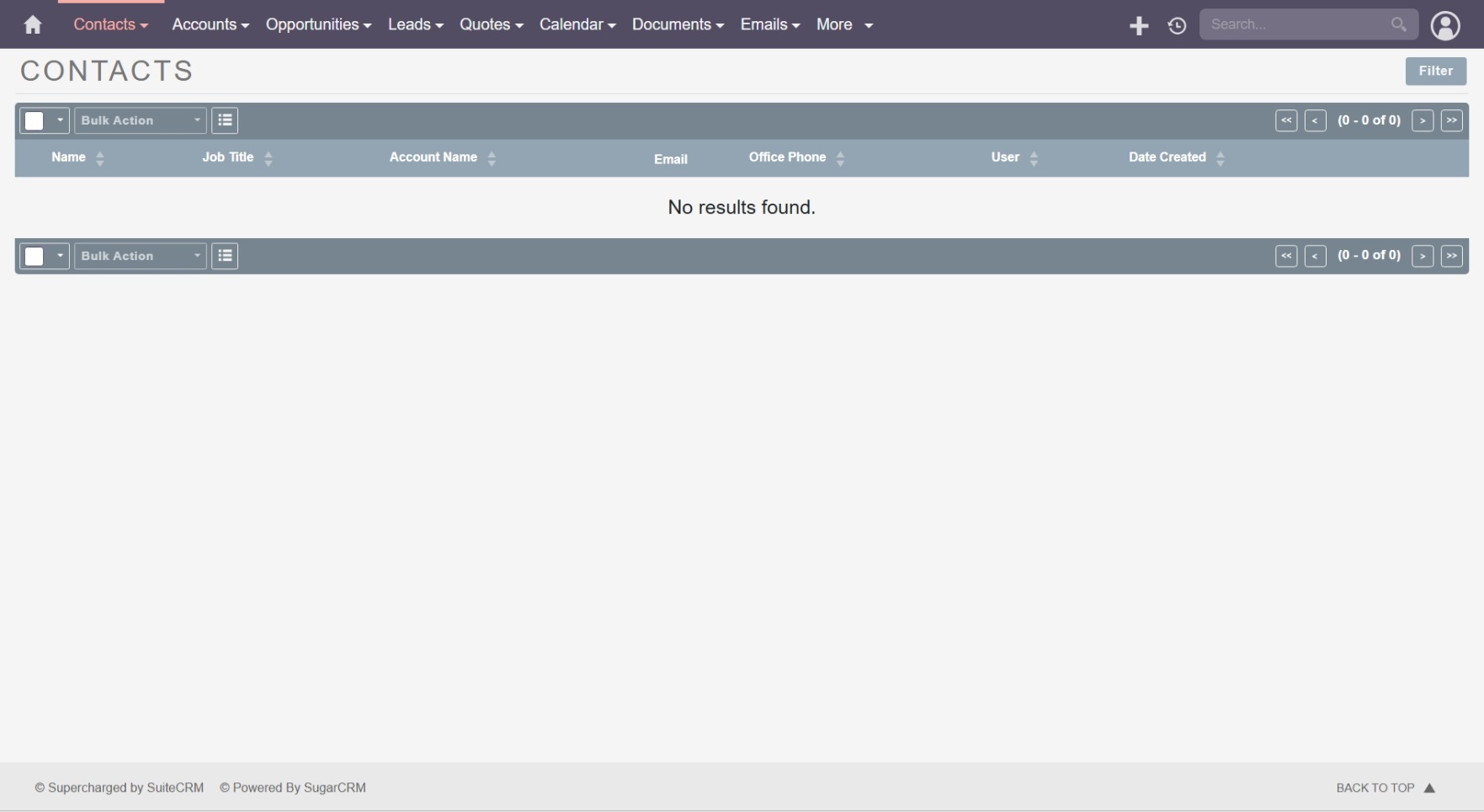Open the top Bulk Action dropdown
Image resolution: width=1484 pixels, height=812 pixels.
(x=140, y=120)
